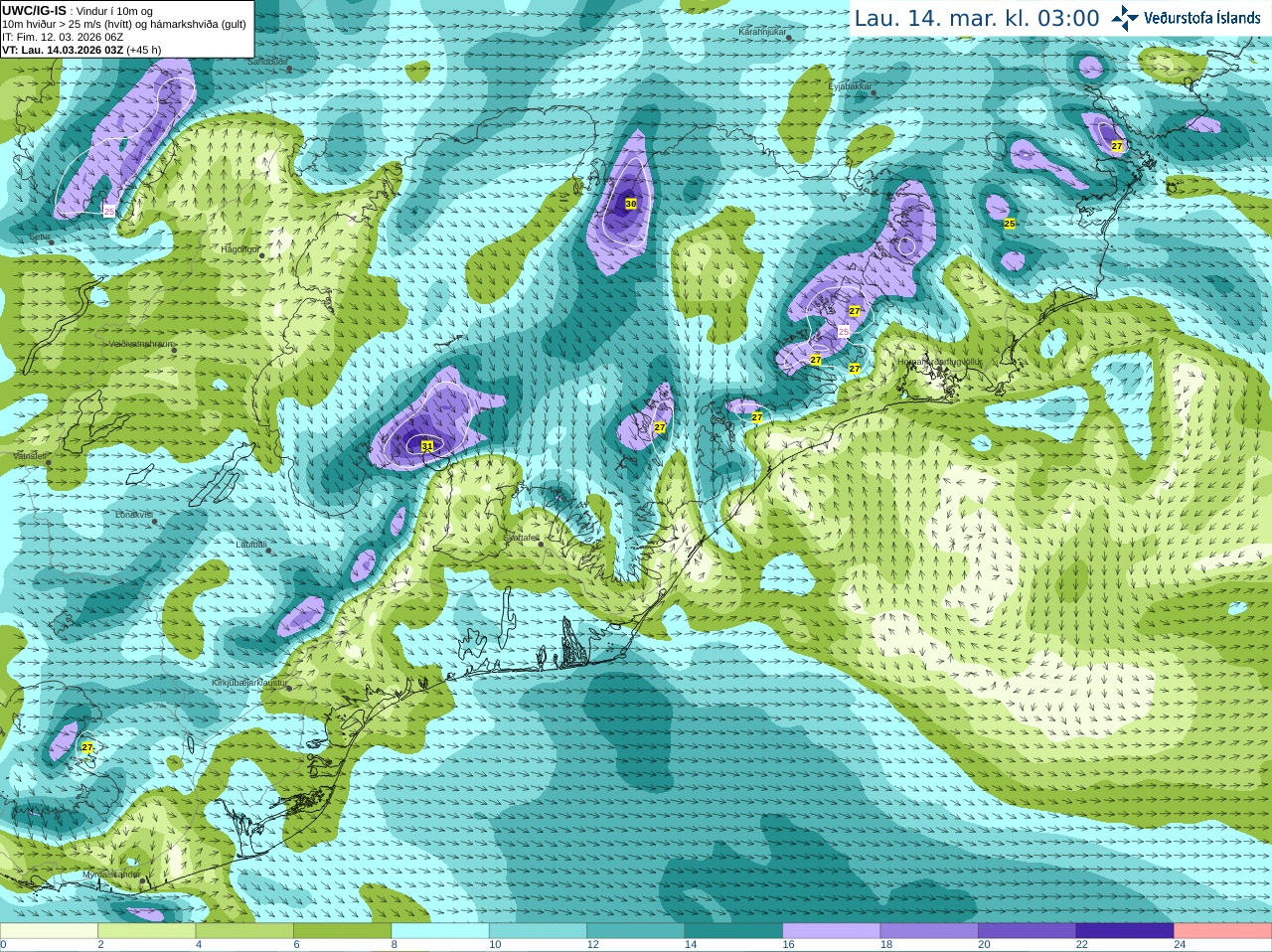Click the Kárahnjúkar station label

pyautogui.click(x=763, y=33)
